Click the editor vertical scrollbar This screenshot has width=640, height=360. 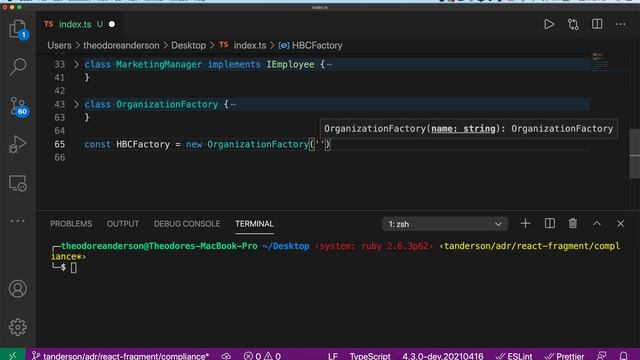click(x=634, y=153)
